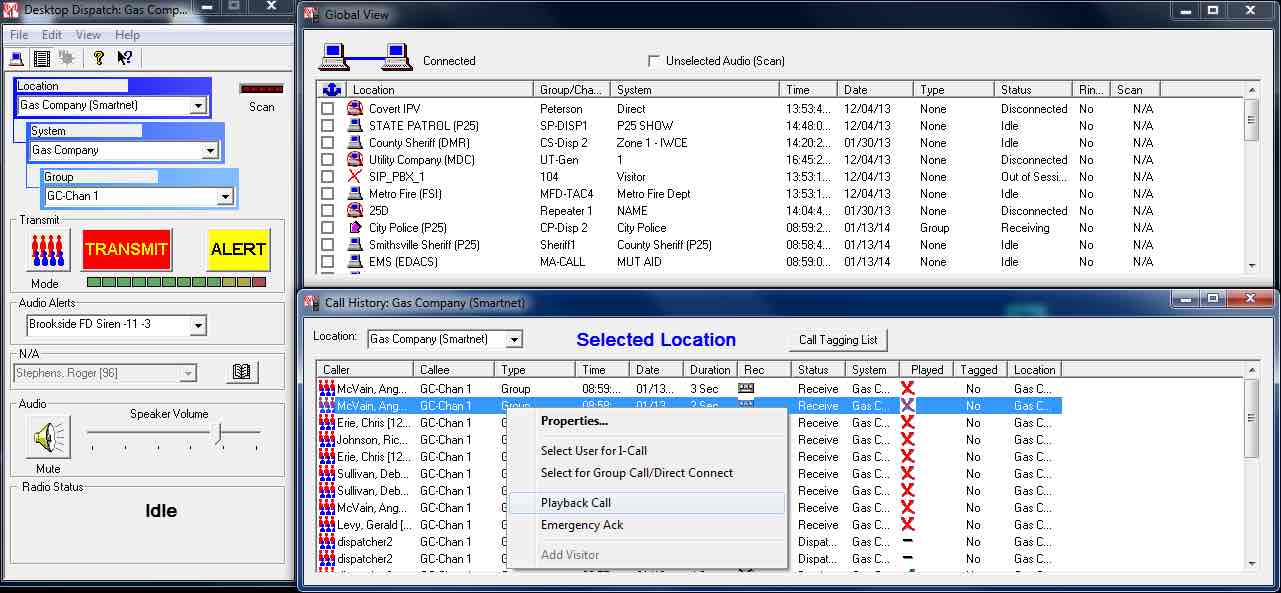
Task: Click the context help pointer toolbar icon
Action: point(124,58)
